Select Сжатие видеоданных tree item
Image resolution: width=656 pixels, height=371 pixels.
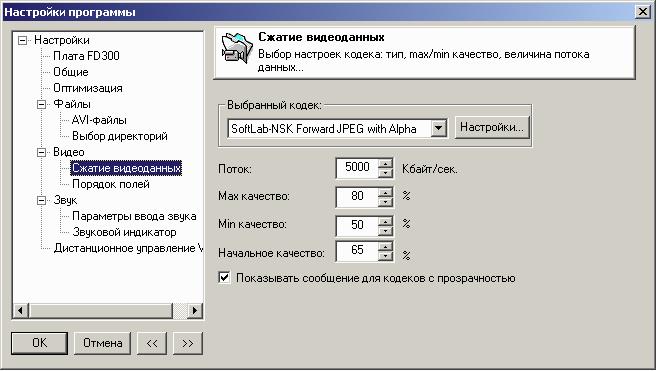click(x=126, y=168)
